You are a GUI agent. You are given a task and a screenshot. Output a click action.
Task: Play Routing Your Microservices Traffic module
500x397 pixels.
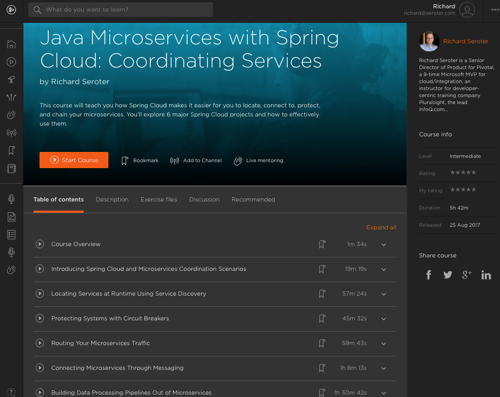point(40,343)
